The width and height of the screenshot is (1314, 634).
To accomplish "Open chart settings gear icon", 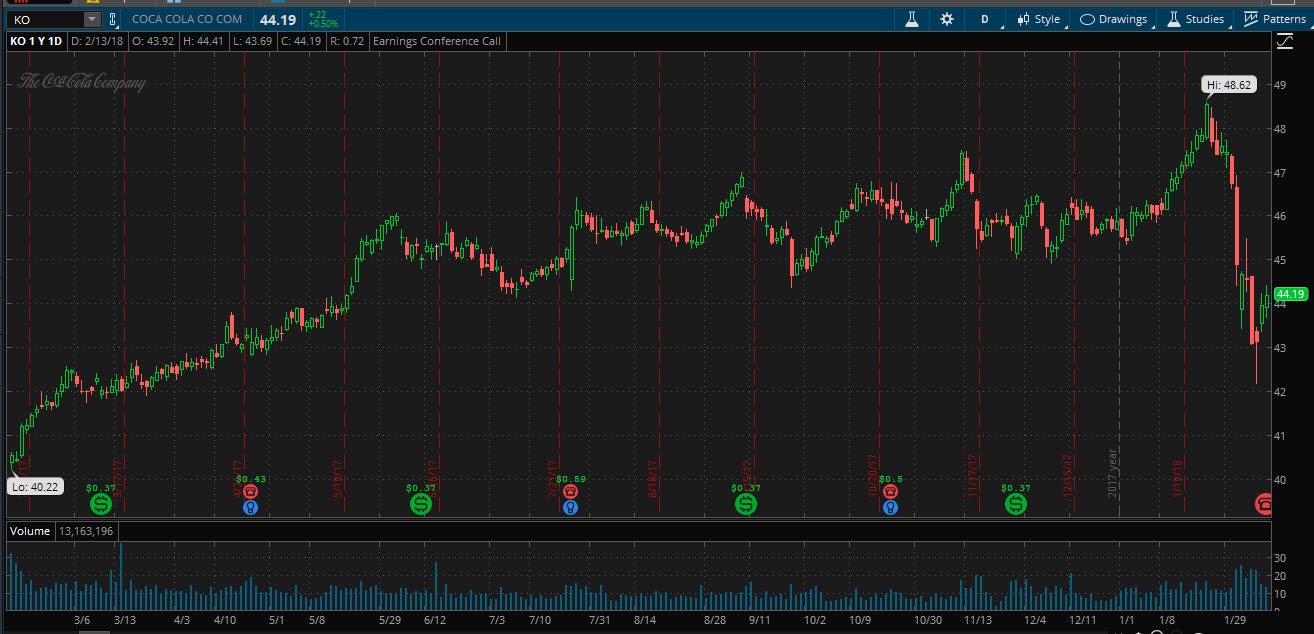I will click(x=947, y=19).
